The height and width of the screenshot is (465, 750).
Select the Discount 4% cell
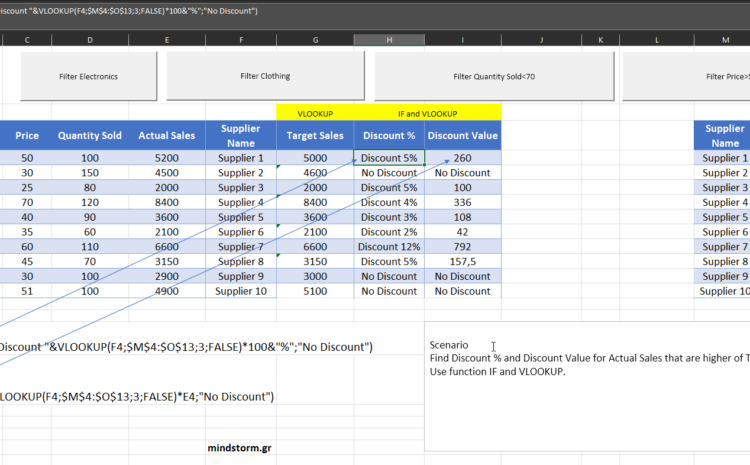click(x=389, y=202)
